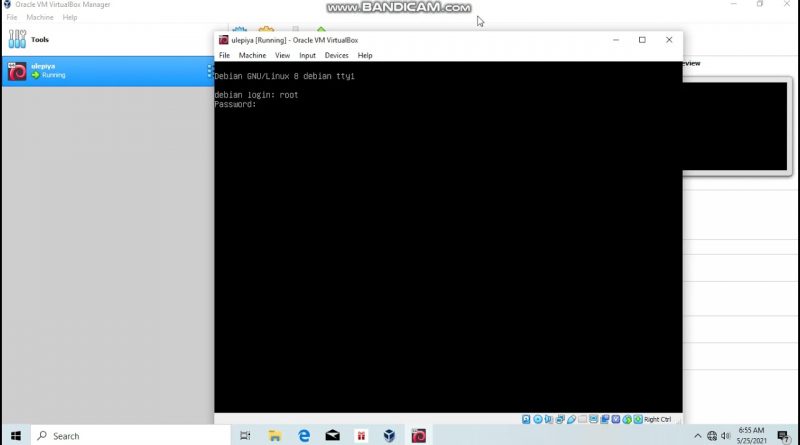
Task: Click the Tools wrench icon in Manager
Action: [17, 39]
